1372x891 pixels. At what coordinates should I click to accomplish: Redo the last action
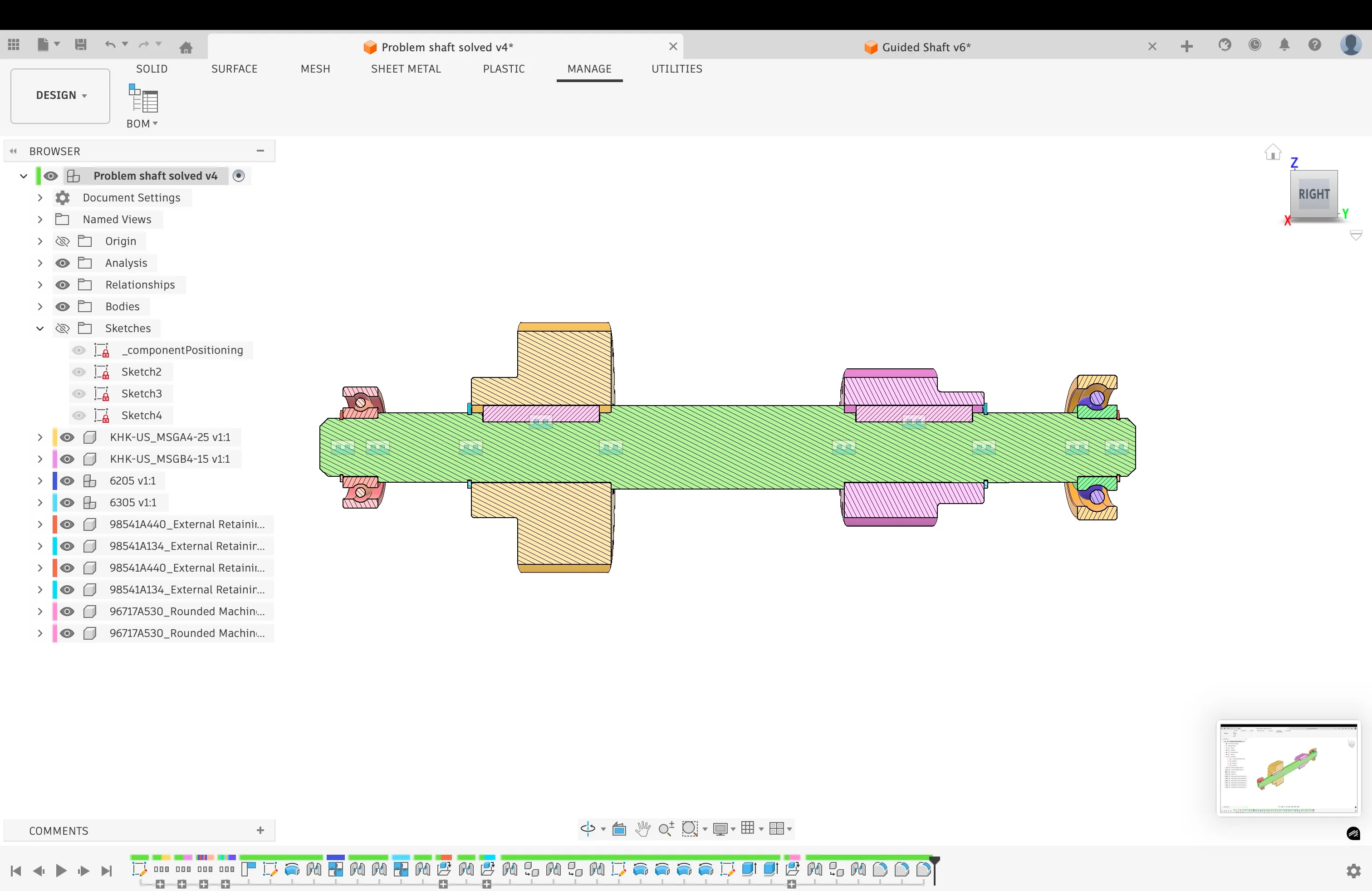tap(143, 44)
